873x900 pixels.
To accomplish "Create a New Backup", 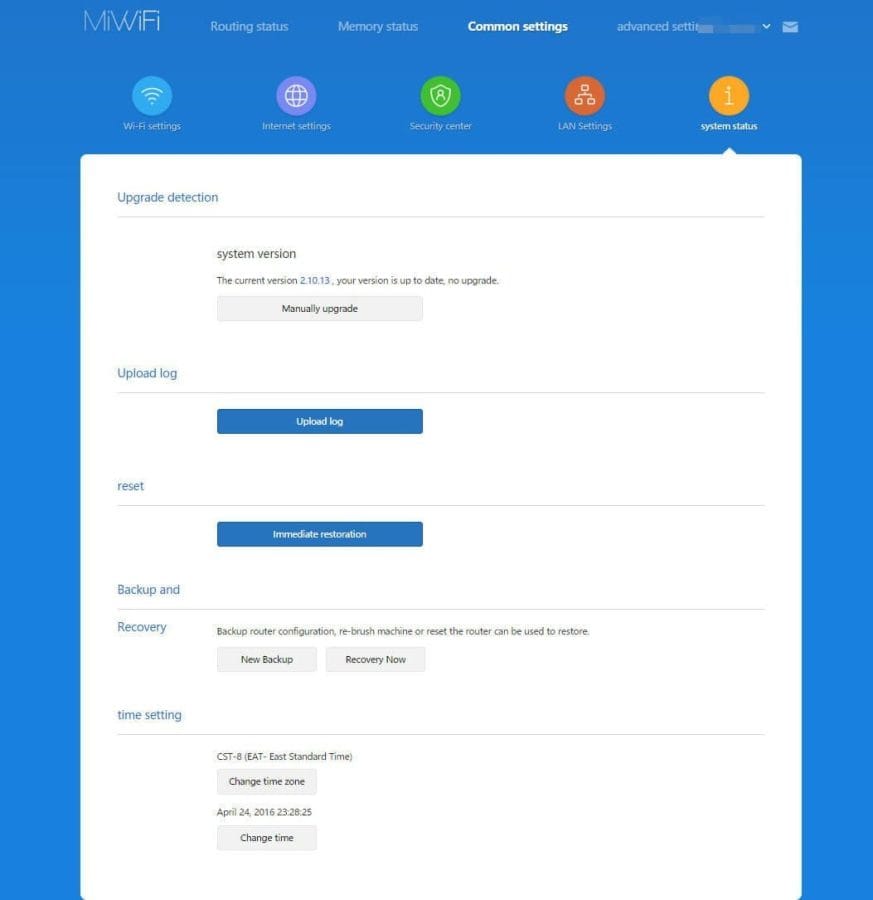I will (267, 660).
